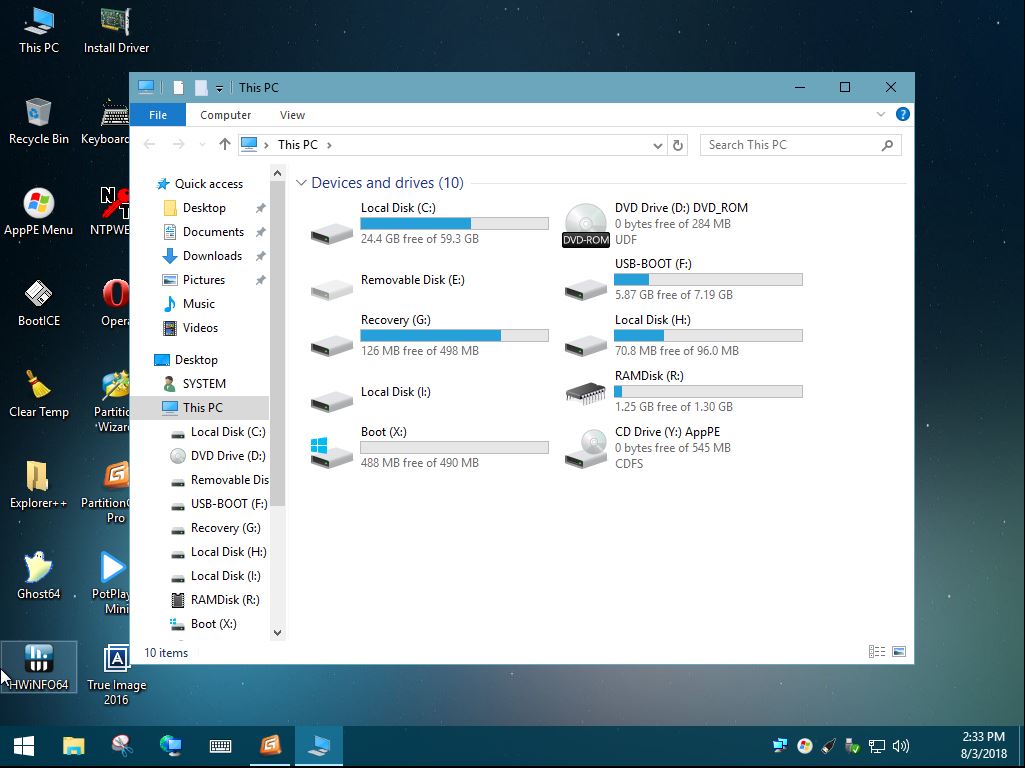Refresh the This PC view

tap(678, 145)
